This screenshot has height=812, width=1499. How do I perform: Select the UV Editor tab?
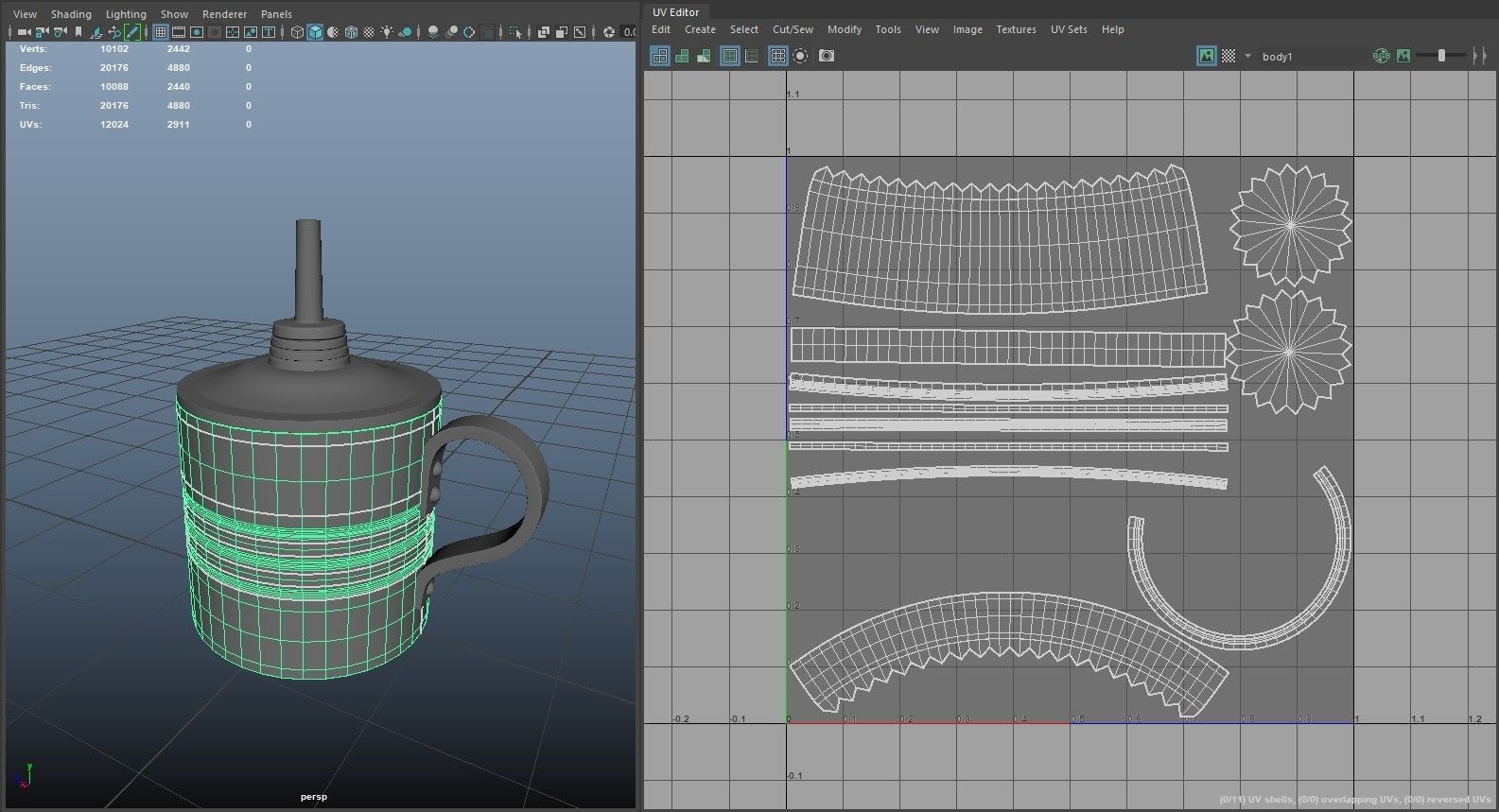click(675, 12)
